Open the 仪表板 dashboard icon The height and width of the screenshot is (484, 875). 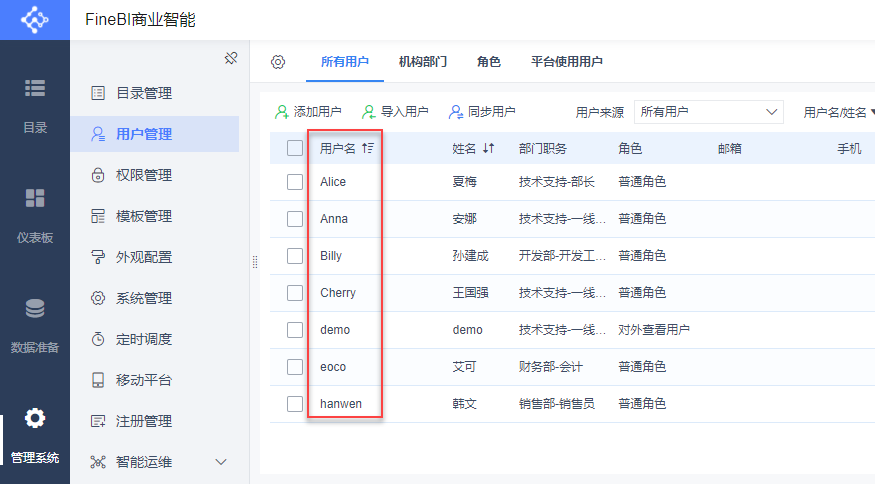(x=35, y=197)
